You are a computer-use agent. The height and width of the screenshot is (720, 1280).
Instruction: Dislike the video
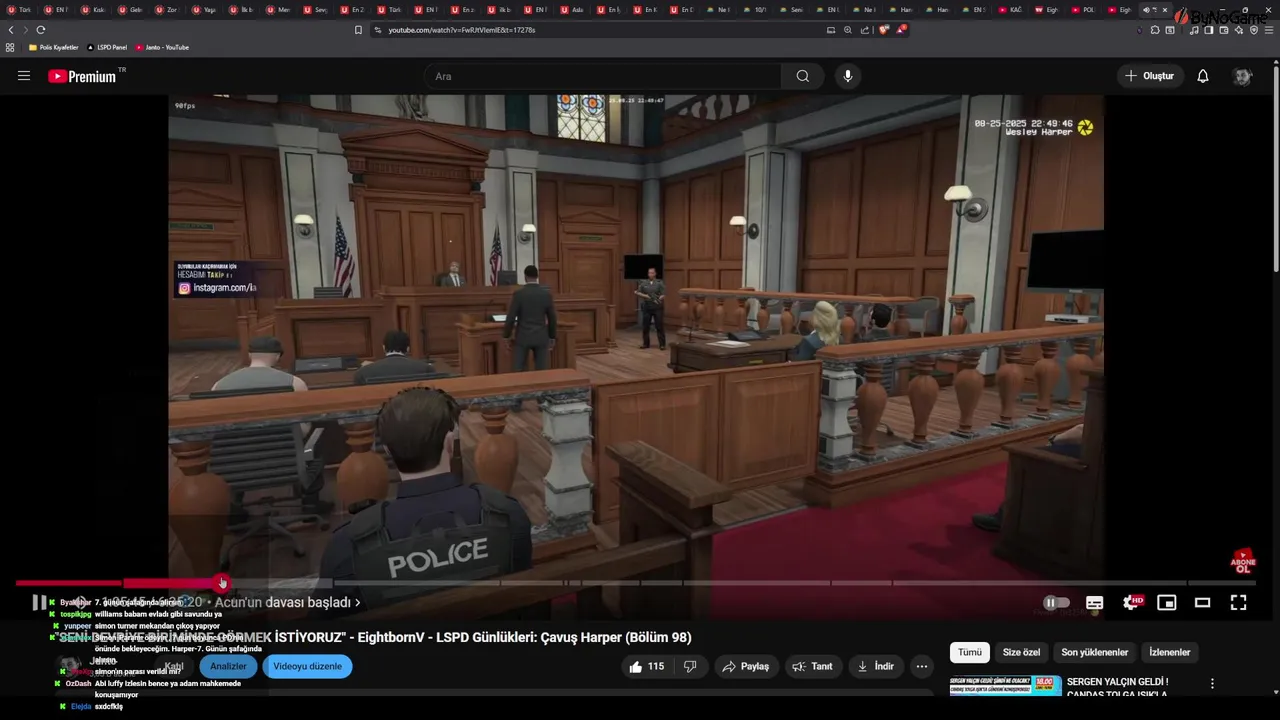pos(690,666)
